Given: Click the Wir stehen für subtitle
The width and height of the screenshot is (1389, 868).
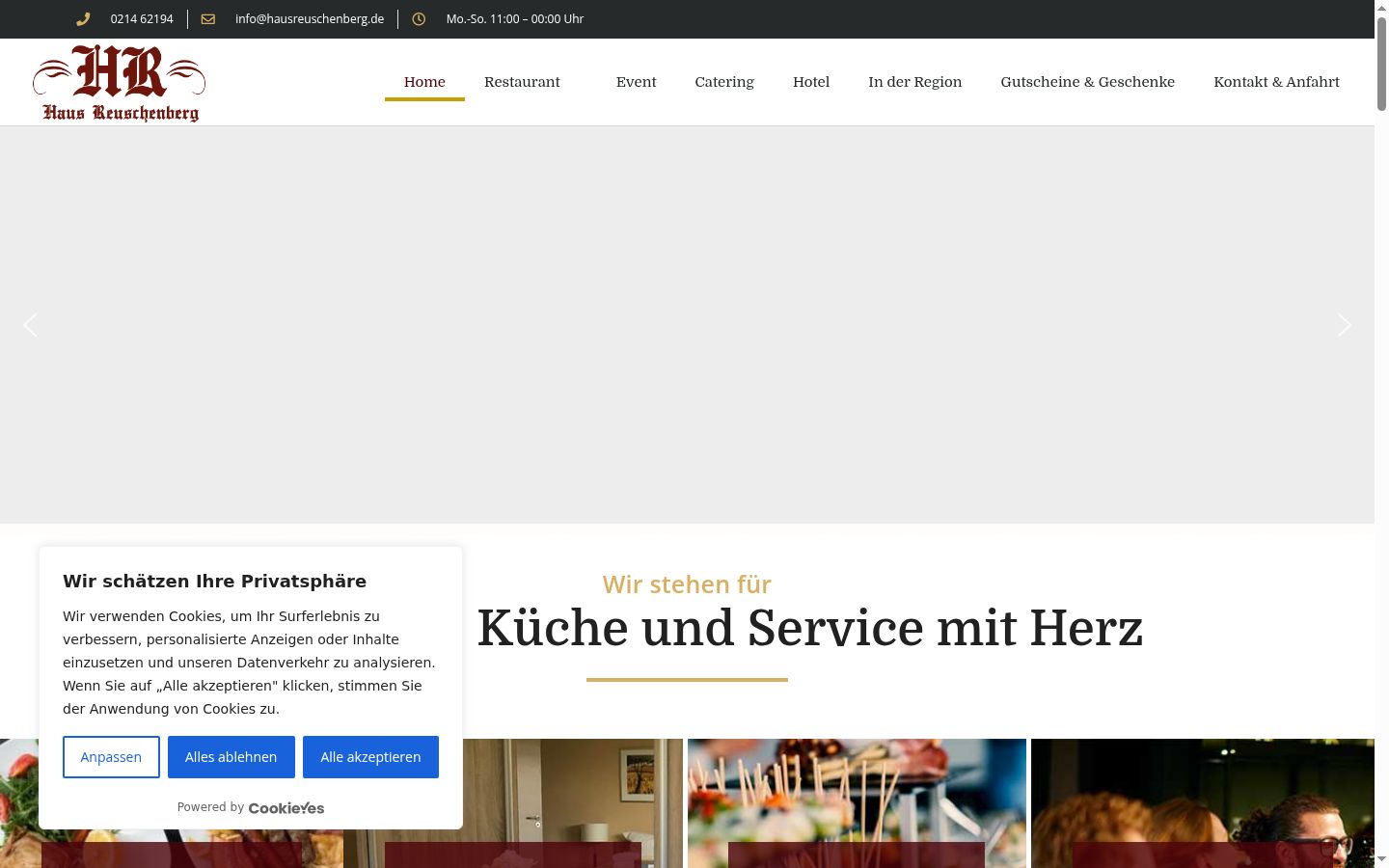Looking at the screenshot, I should (687, 584).
